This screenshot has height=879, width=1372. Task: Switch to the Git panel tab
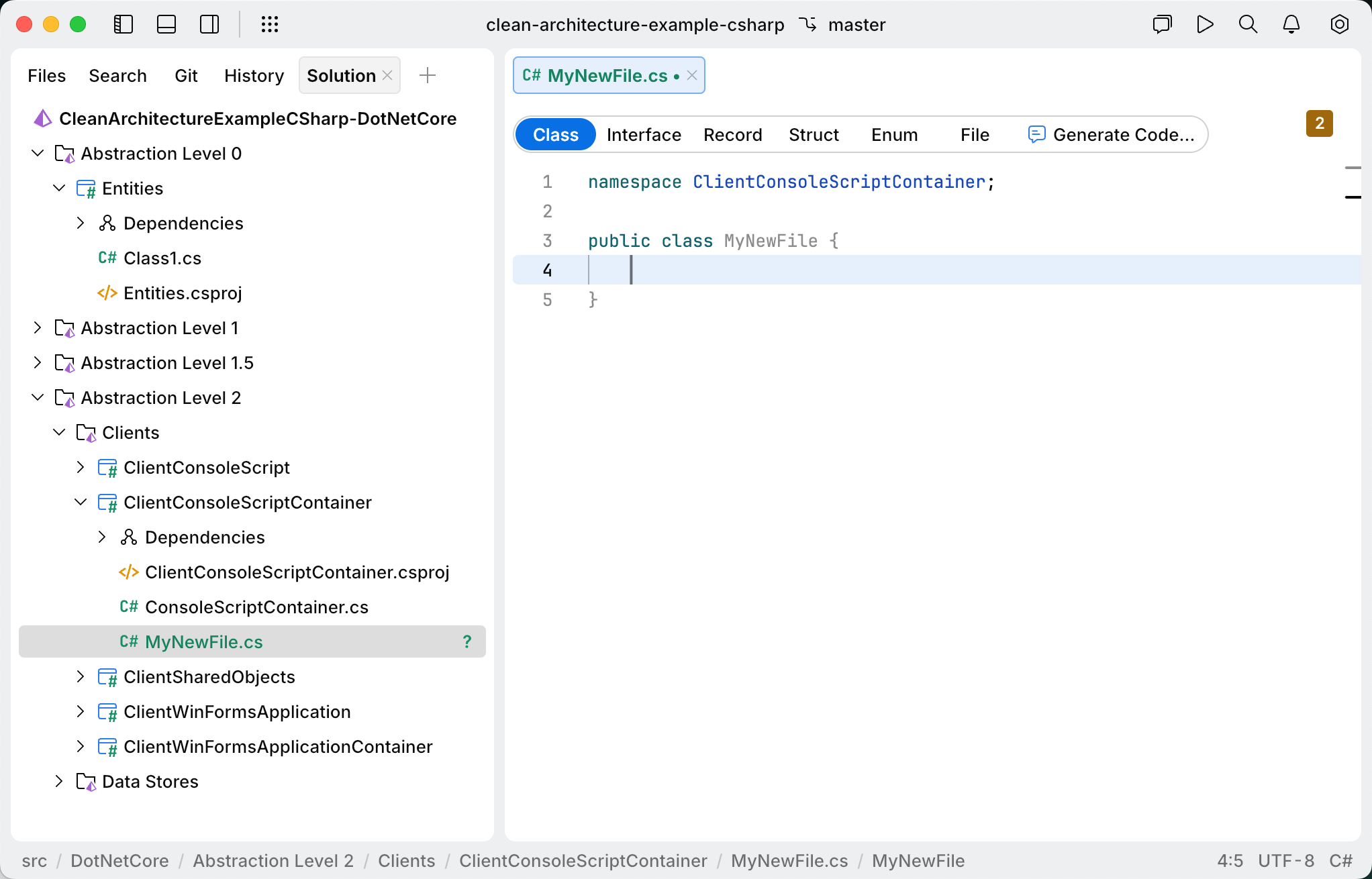click(x=186, y=75)
